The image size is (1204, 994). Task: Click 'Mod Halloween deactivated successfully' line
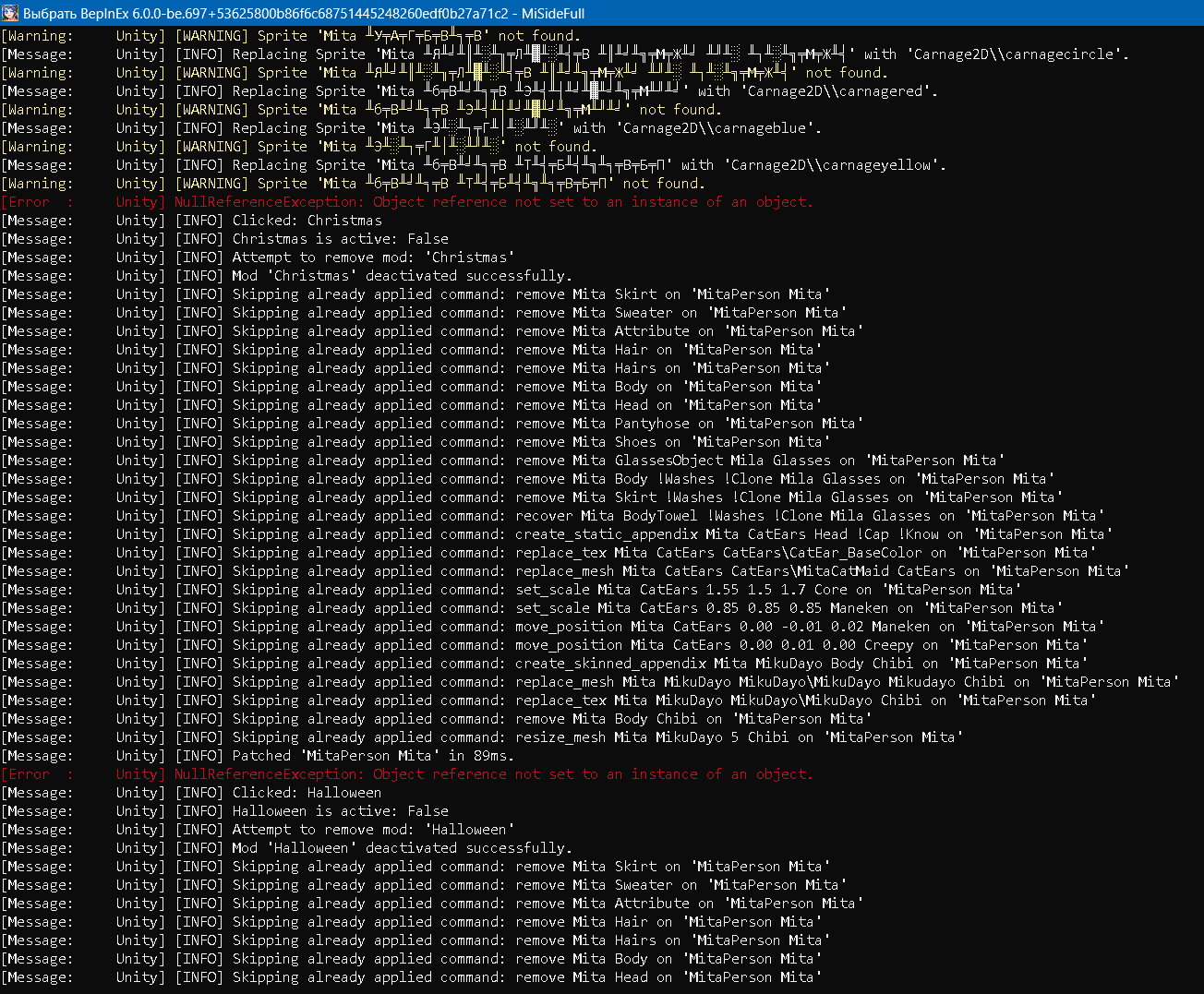[x=402, y=848]
